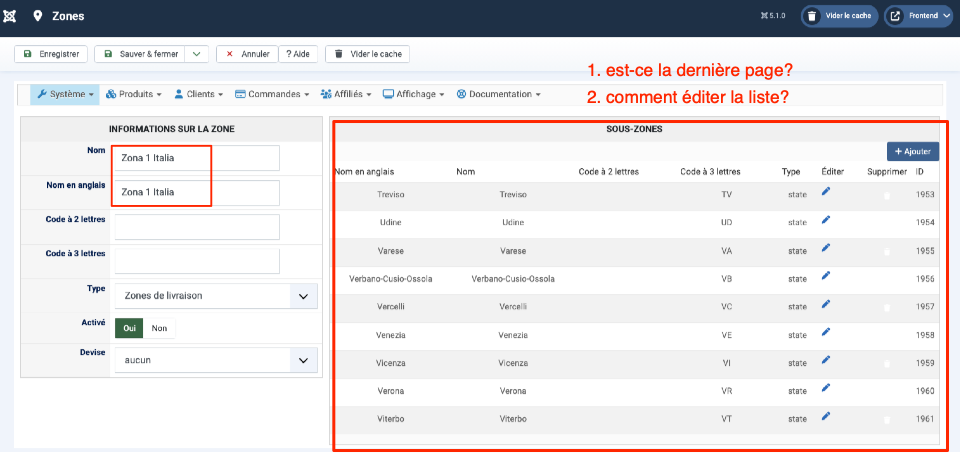
Task: Click the ID value 1961
Action: pyautogui.click(x=925, y=419)
